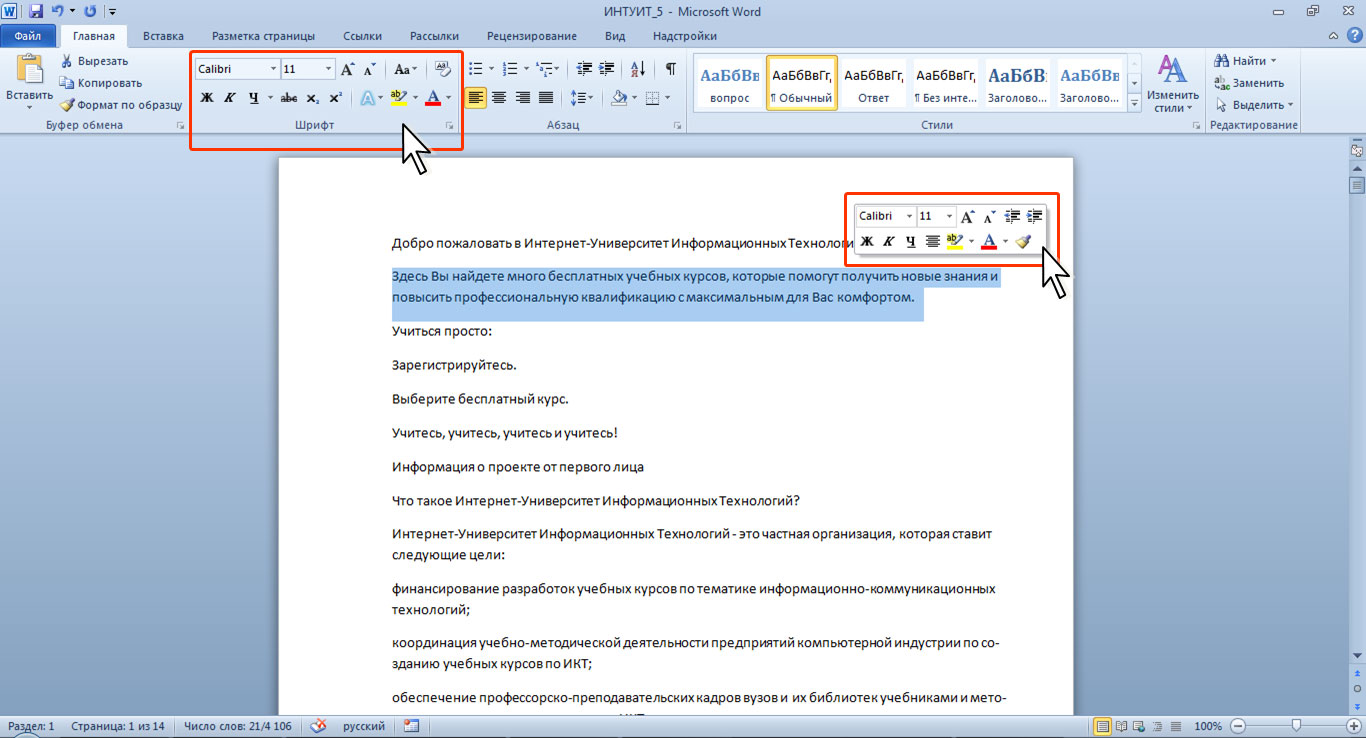Select center alignment in ribbon
This screenshot has height=738, width=1366.
tap(498, 98)
